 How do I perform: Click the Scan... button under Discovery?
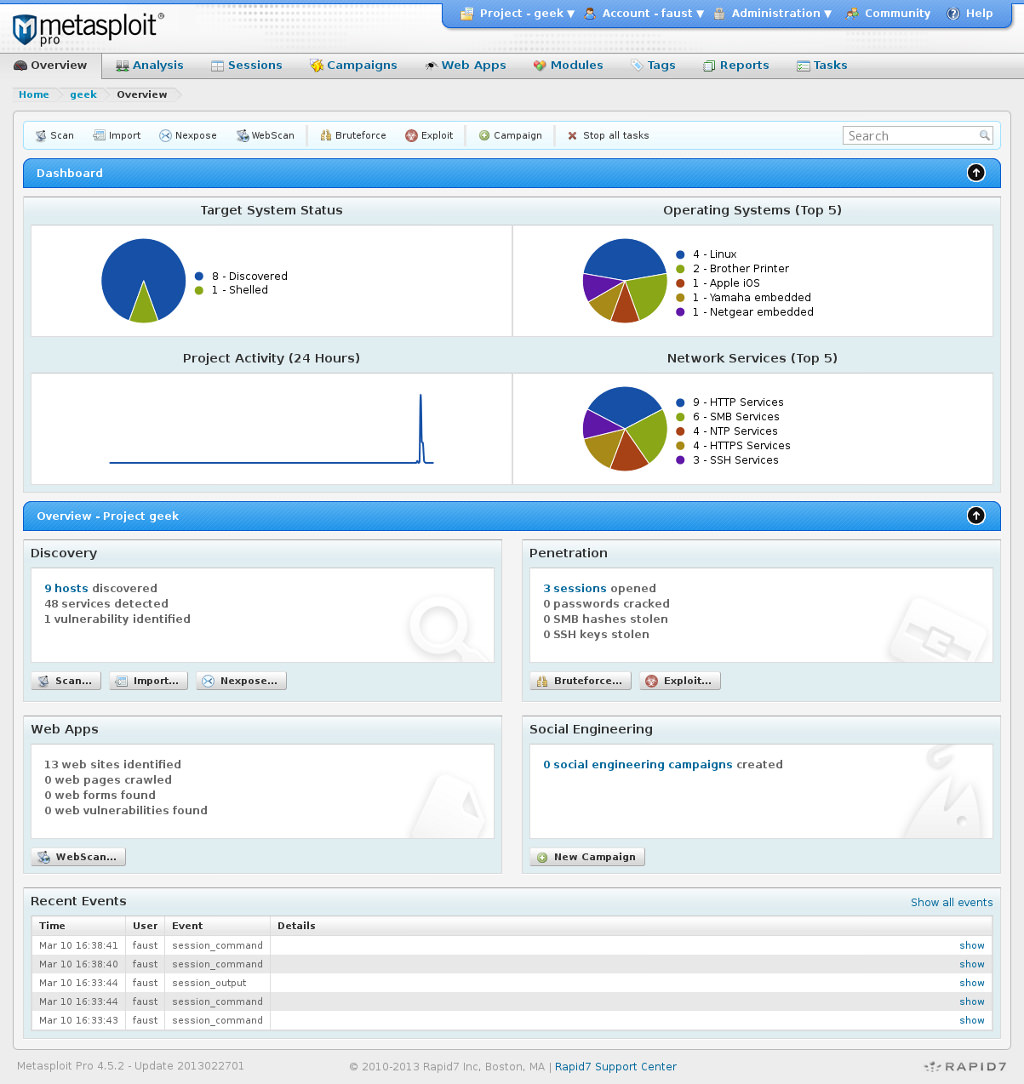point(66,681)
